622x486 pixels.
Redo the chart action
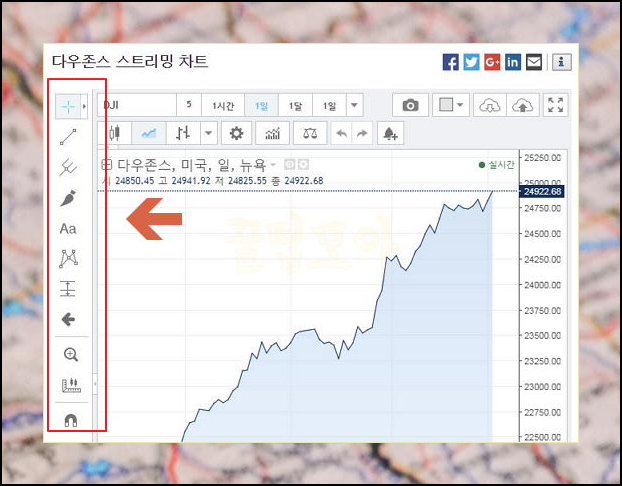[x=362, y=133]
